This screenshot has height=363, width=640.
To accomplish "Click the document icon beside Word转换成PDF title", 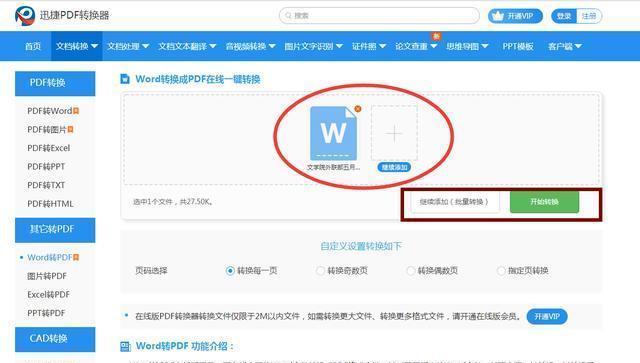I will coord(125,79).
